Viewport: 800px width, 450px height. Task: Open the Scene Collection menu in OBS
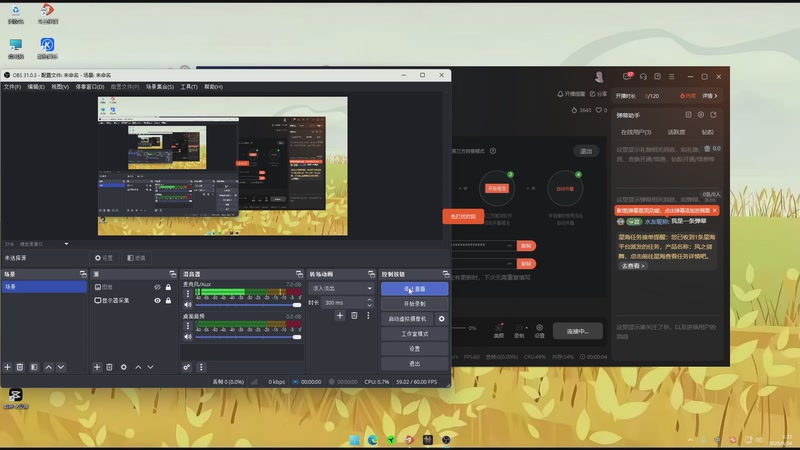(160, 87)
